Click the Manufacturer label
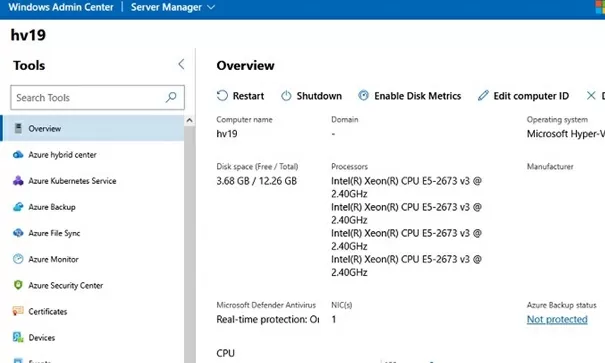This screenshot has height=363, width=605. 550,167
